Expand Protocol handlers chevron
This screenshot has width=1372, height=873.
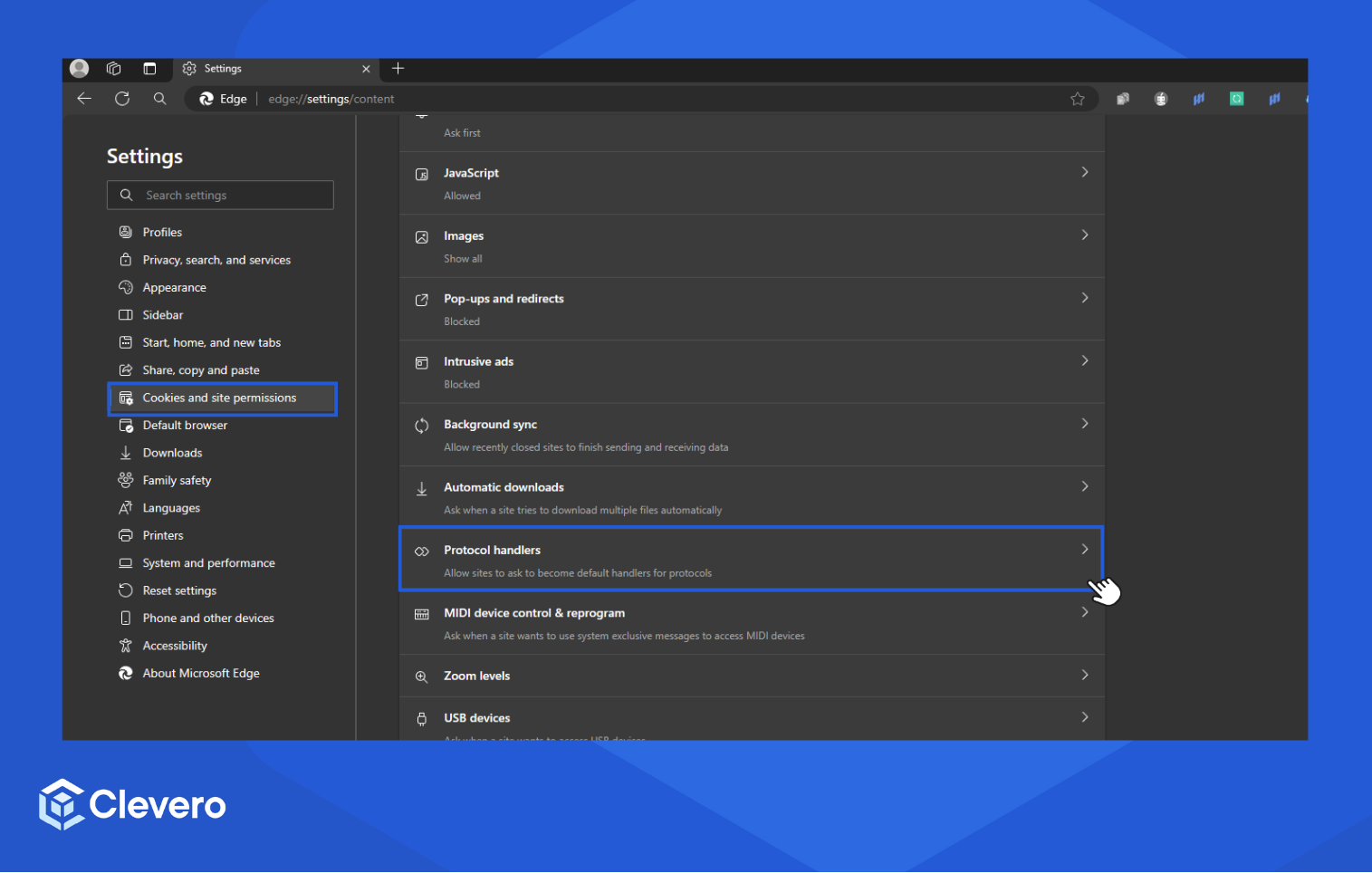(1085, 550)
